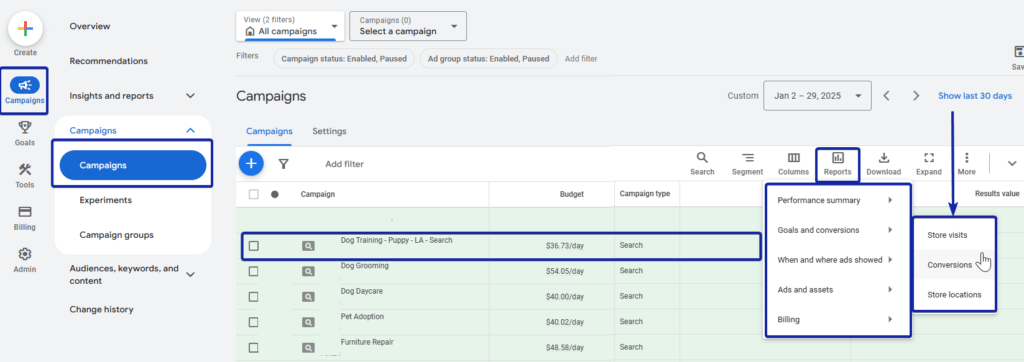1024x362 pixels.
Task: Open the Jan 2 – 29, 2025 date dropdown
Action: (817, 96)
